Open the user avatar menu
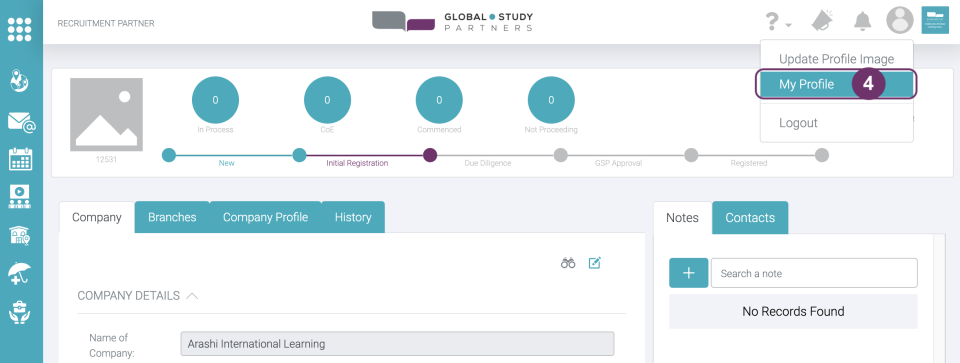The height and width of the screenshot is (363, 960). [x=900, y=20]
